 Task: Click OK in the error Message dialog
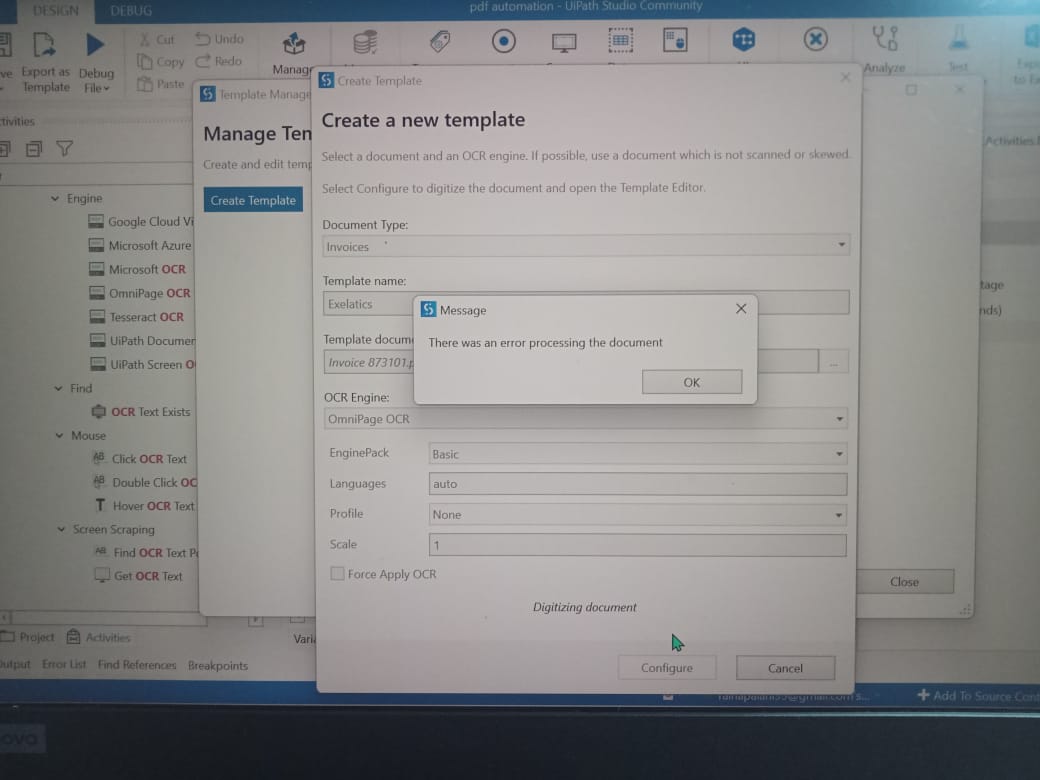coord(691,382)
